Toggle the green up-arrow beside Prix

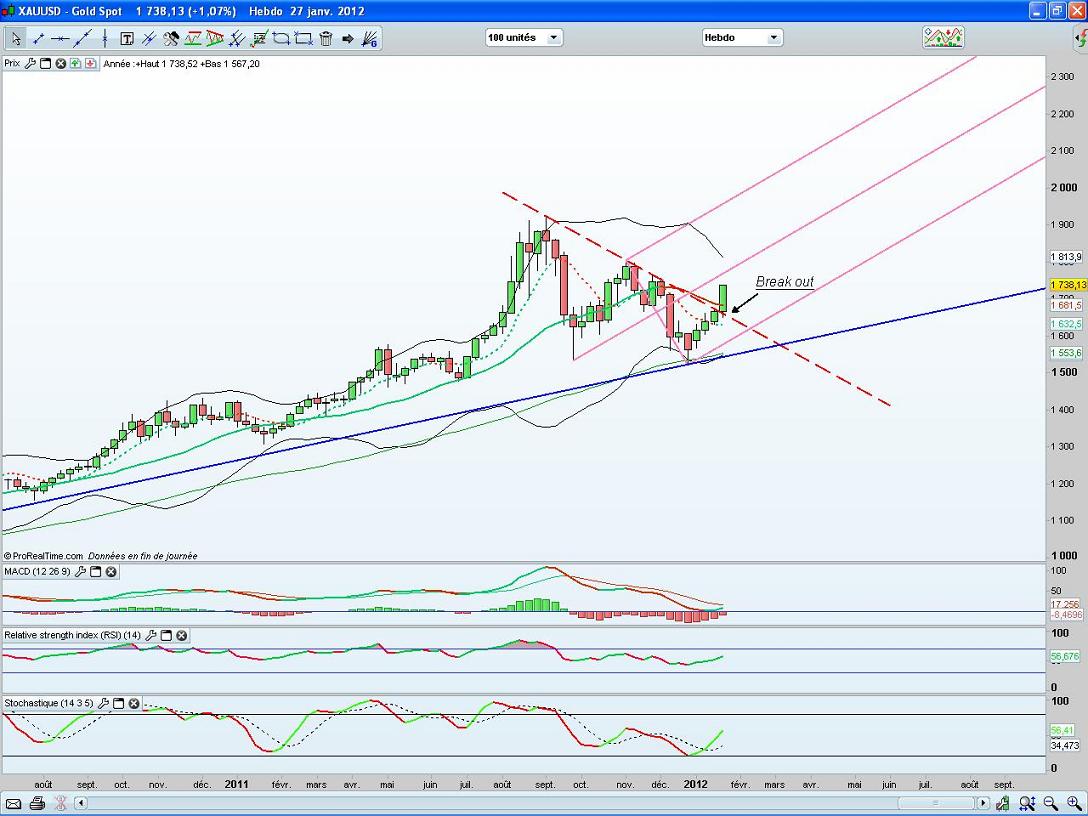click(76, 63)
